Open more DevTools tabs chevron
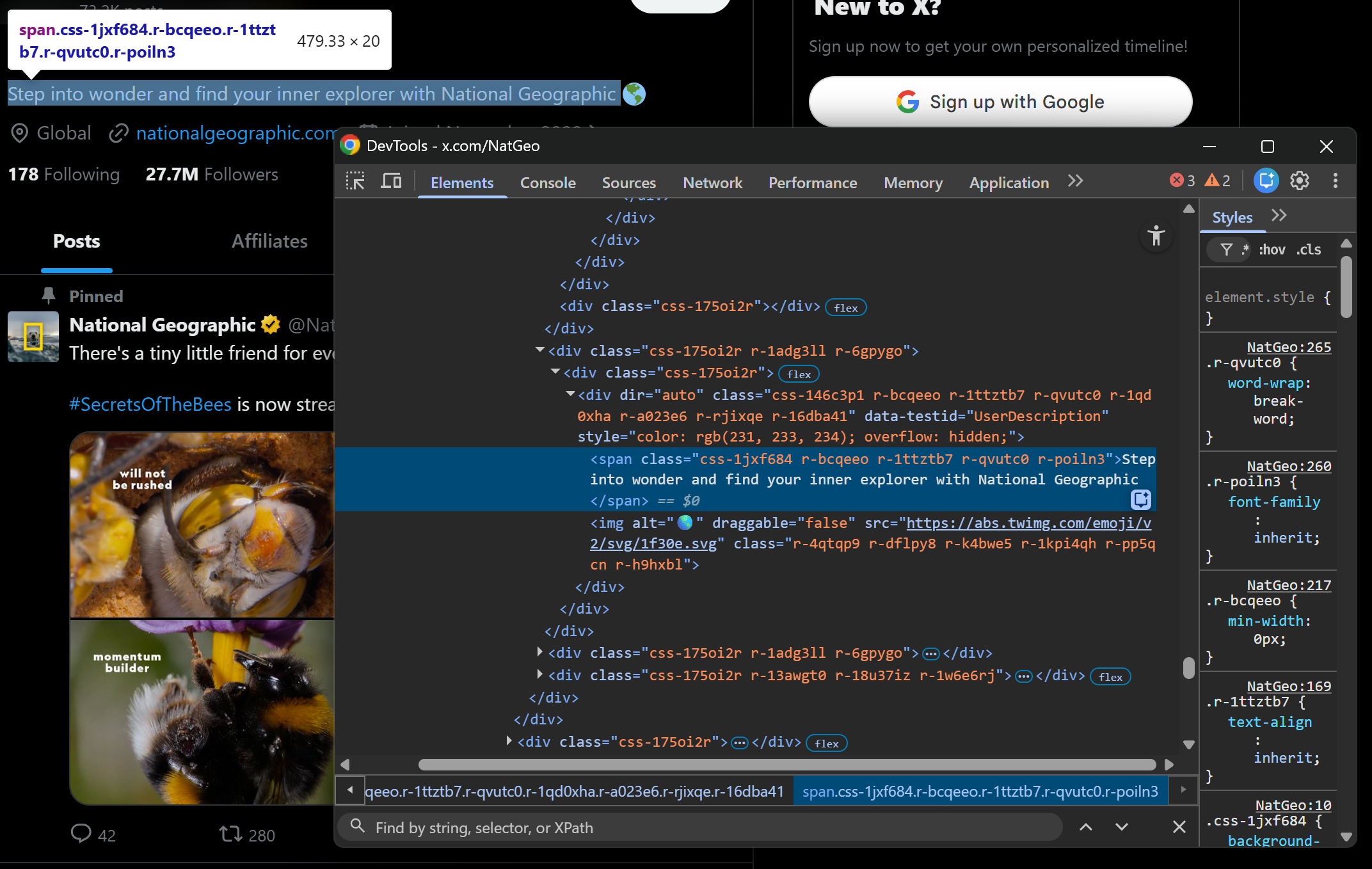The height and width of the screenshot is (869, 1372). (1076, 182)
